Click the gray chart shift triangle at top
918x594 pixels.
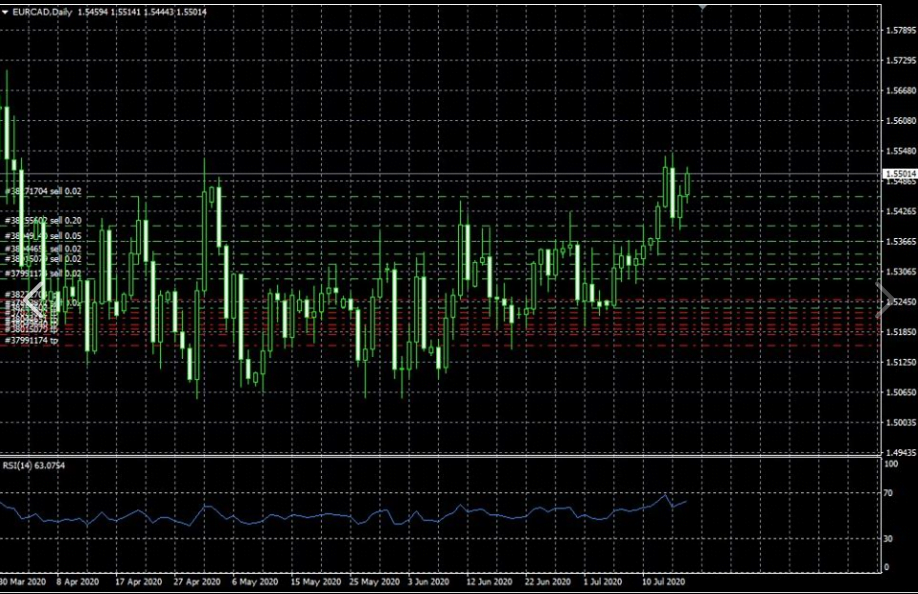point(703,5)
